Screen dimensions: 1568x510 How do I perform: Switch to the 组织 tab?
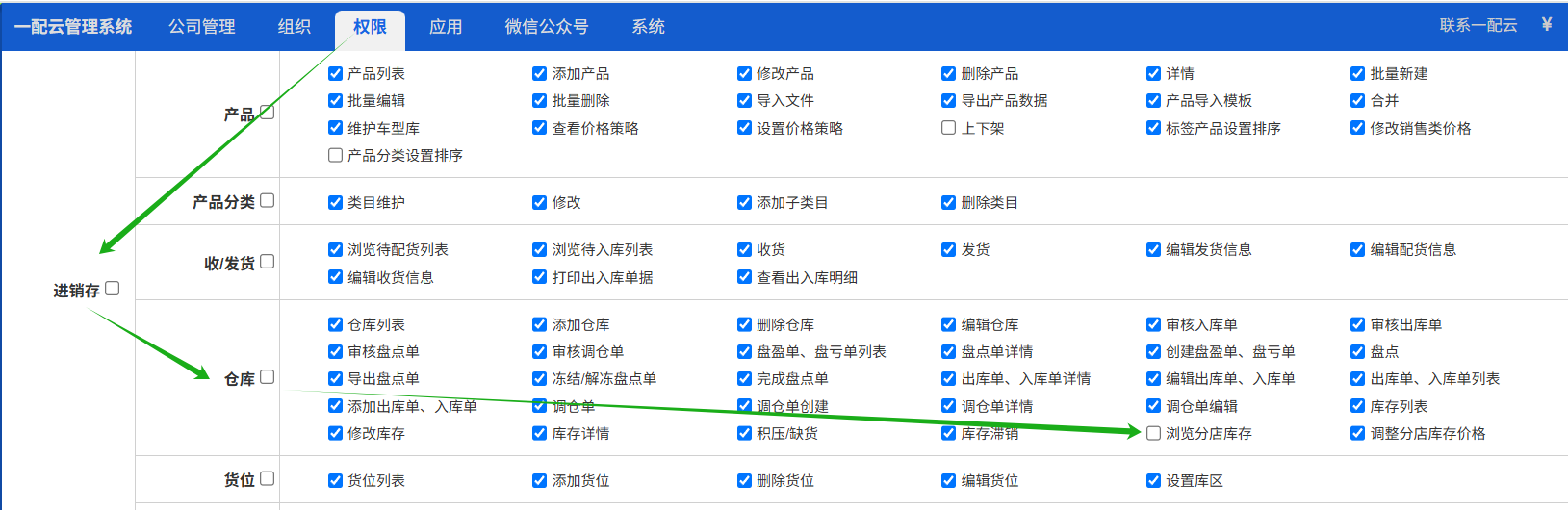[295, 27]
